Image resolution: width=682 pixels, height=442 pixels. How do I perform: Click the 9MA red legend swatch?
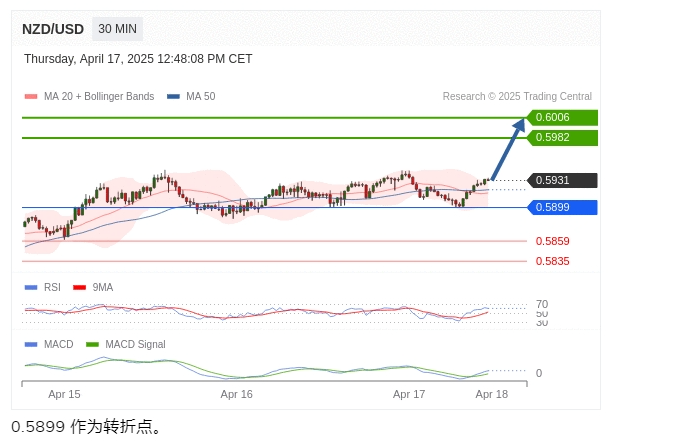pos(80,288)
